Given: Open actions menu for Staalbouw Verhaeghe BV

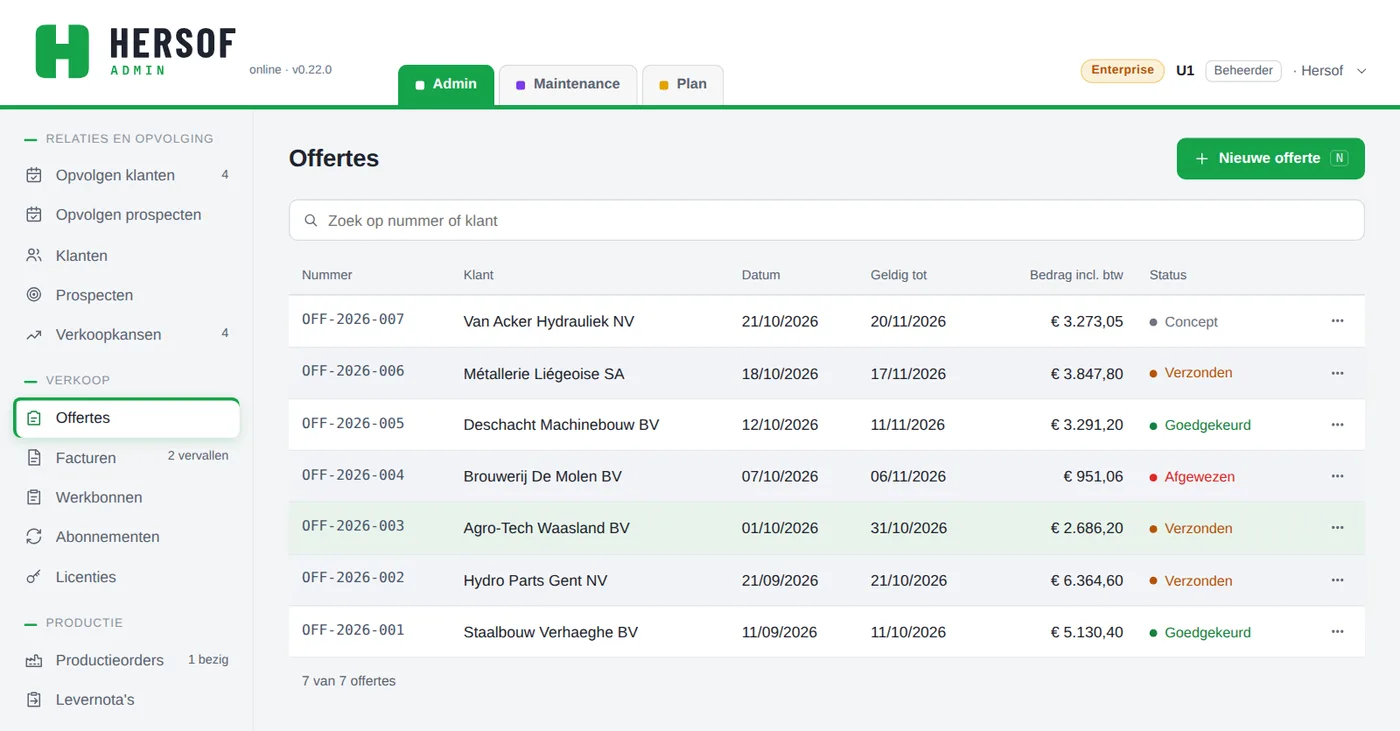Looking at the screenshot, I should (x=1337, y=632).
